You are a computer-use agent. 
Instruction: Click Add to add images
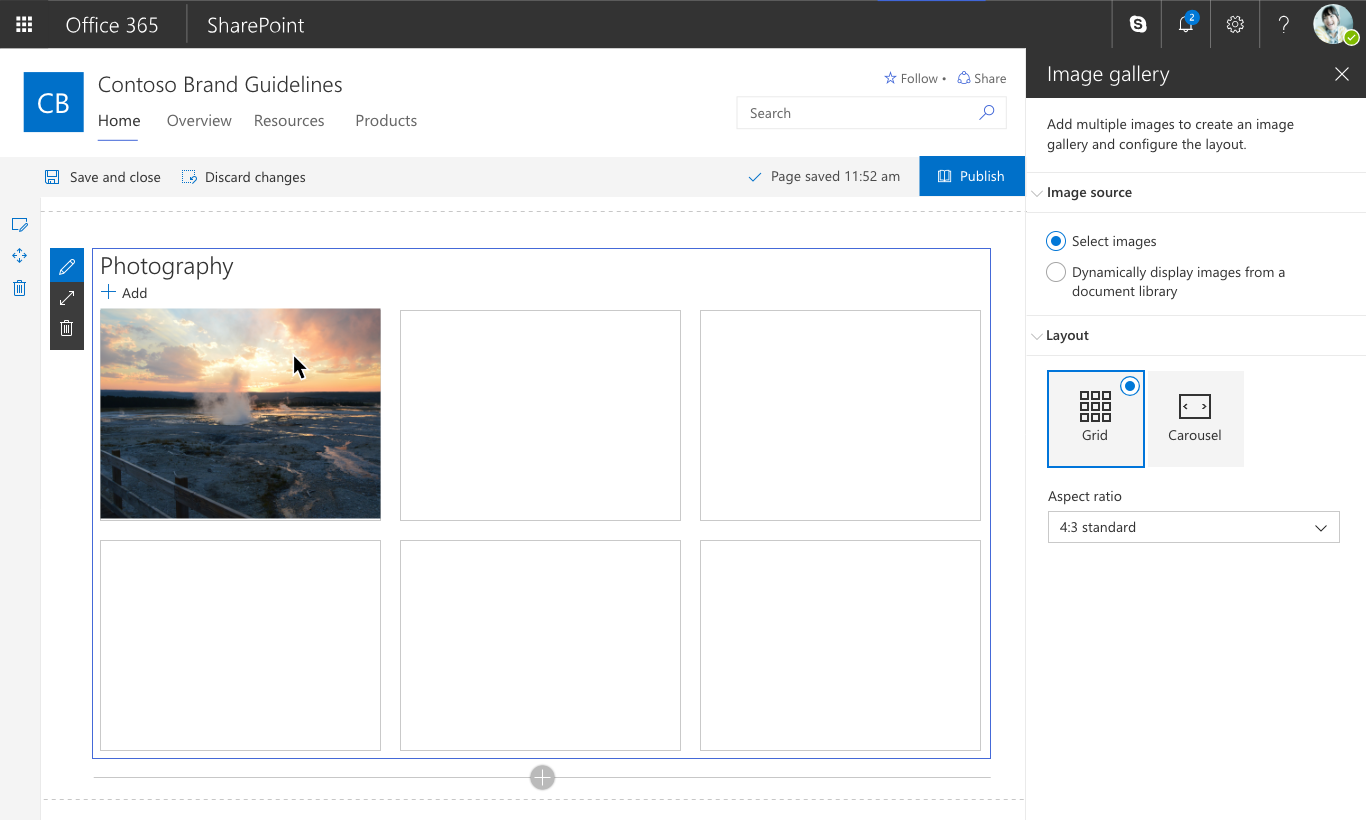pos(124,293)
